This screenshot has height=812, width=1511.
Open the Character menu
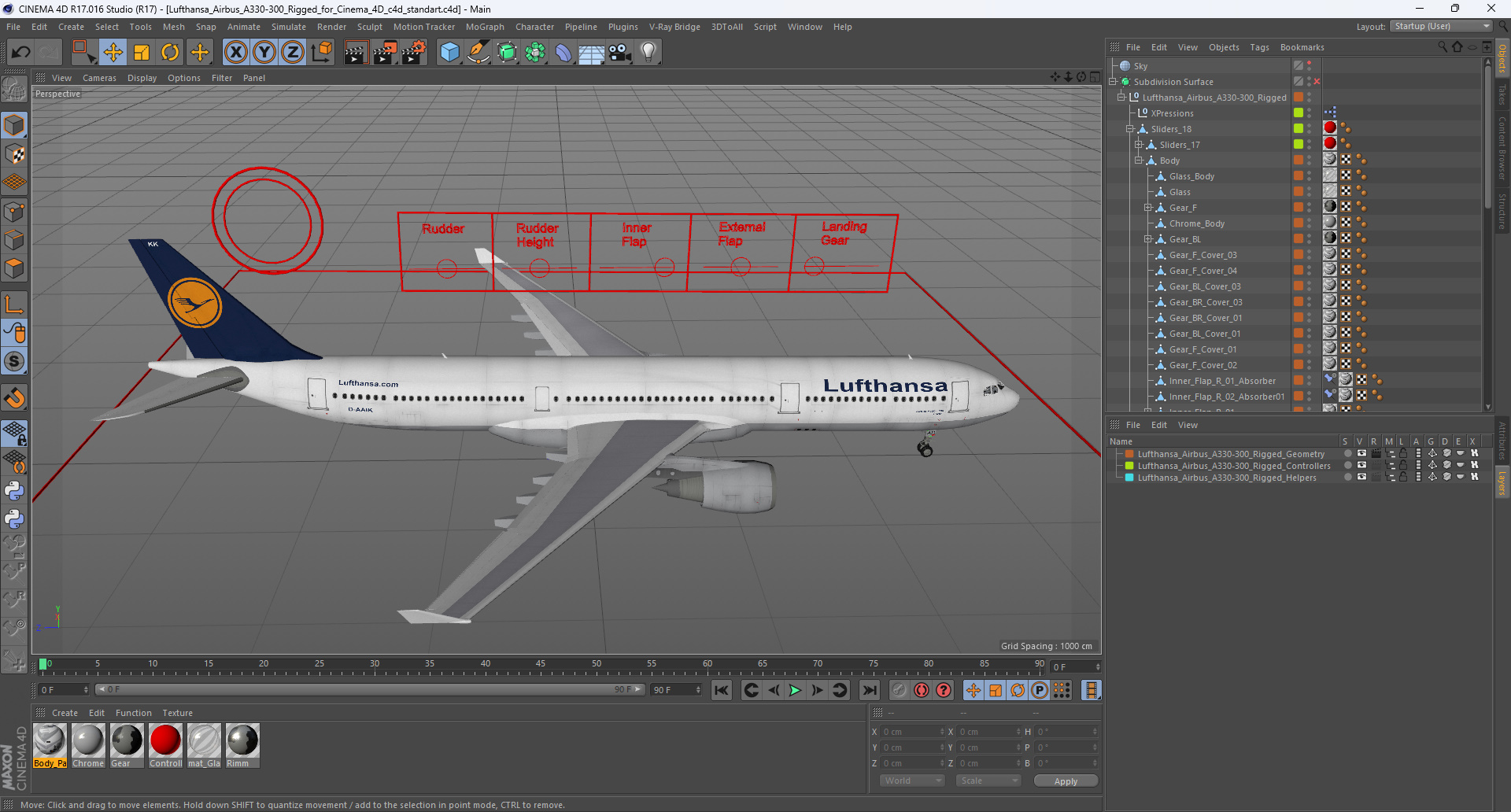534,27
